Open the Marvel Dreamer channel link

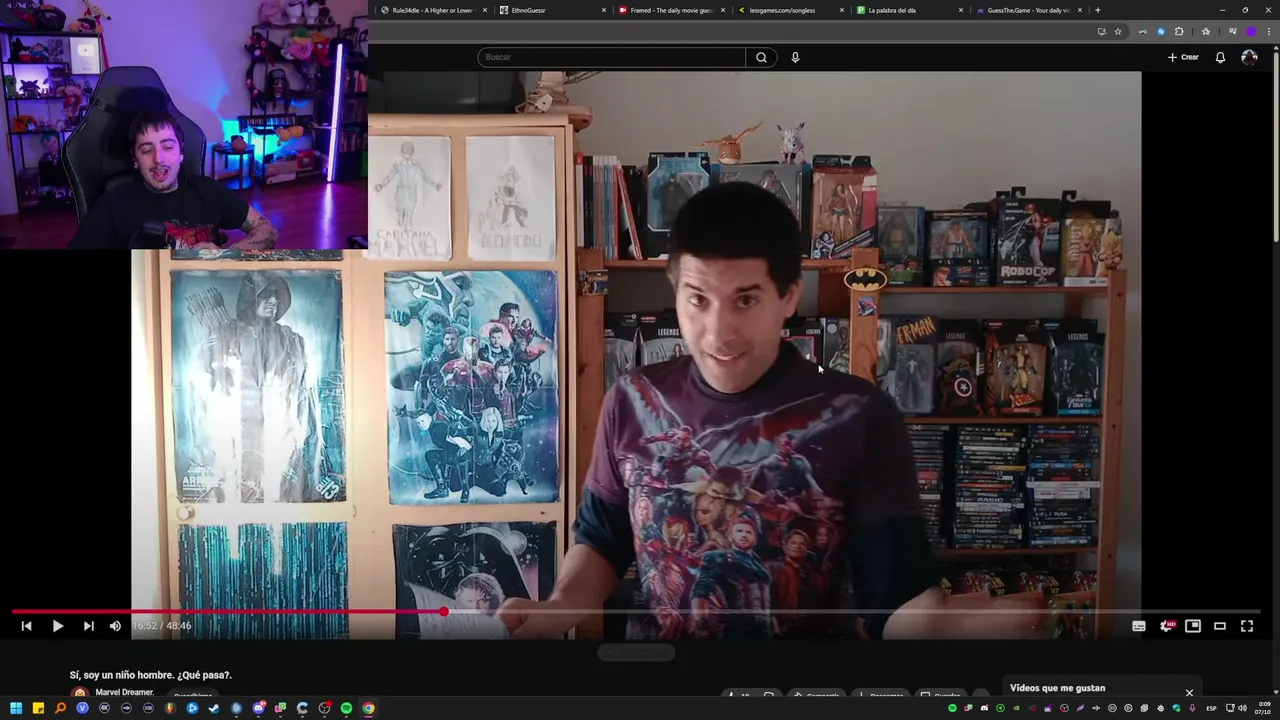point(124,692)
